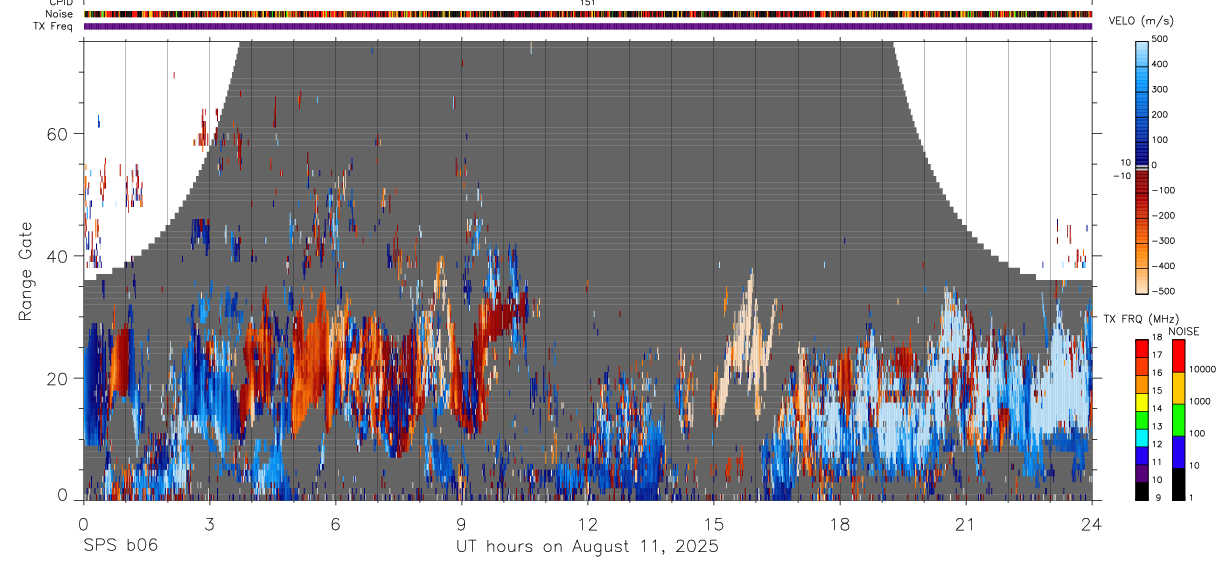
Task: Click the 'VELO (m/s)' colorbar title
Action: (1140, 21)
